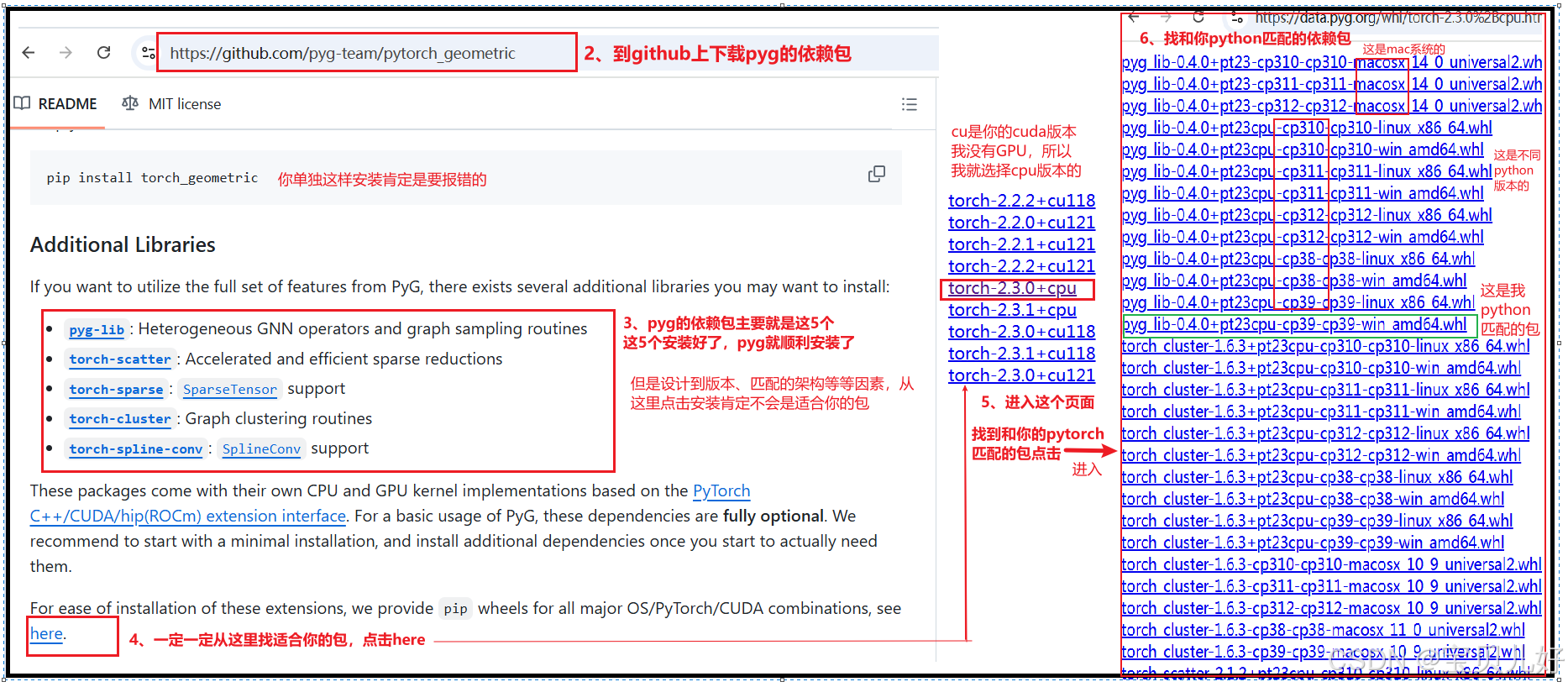Screen dimensions: 1568x687
Task: Open site info icon in data.pyg.org window
Action: tap(1236, 17)
